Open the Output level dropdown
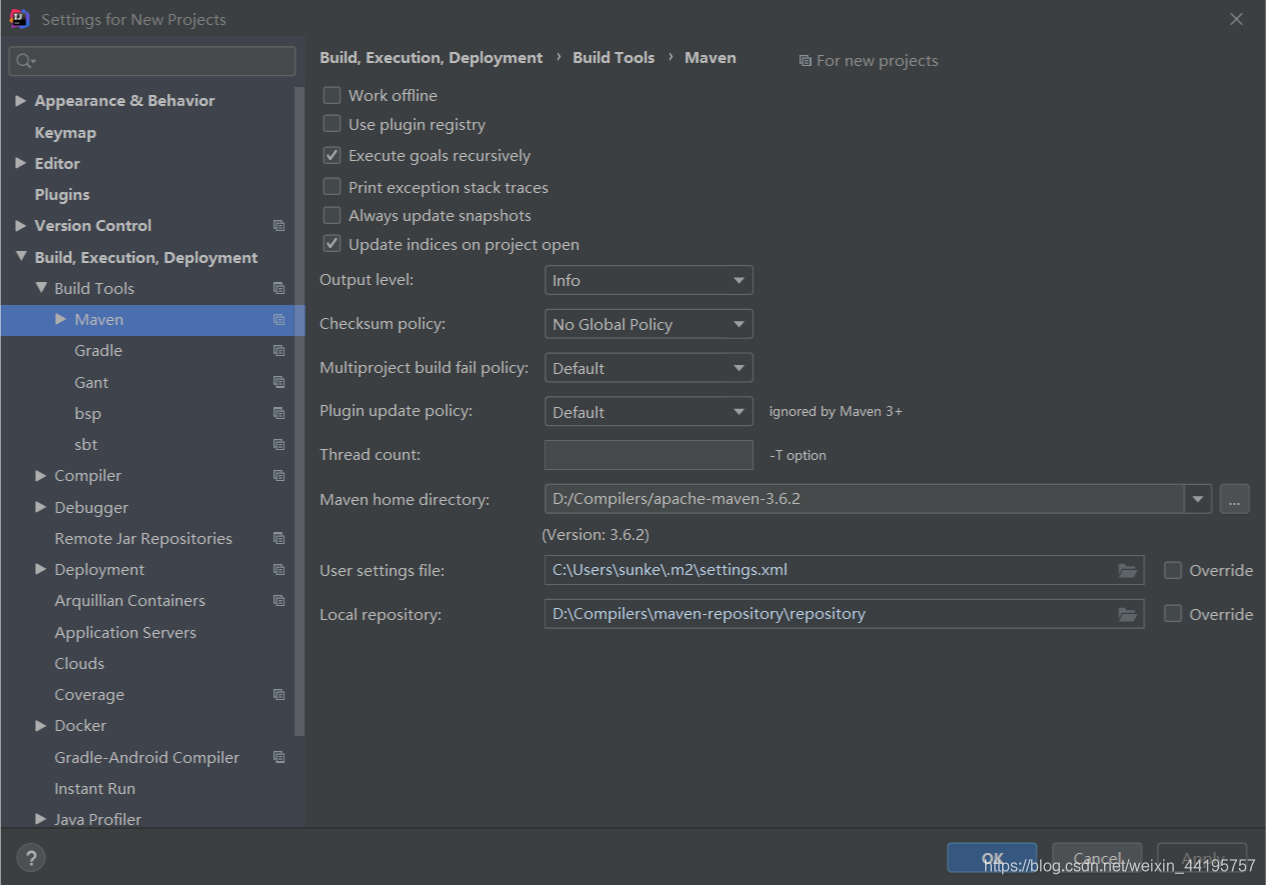1266x885 pixels. click(x=648, y=281)
